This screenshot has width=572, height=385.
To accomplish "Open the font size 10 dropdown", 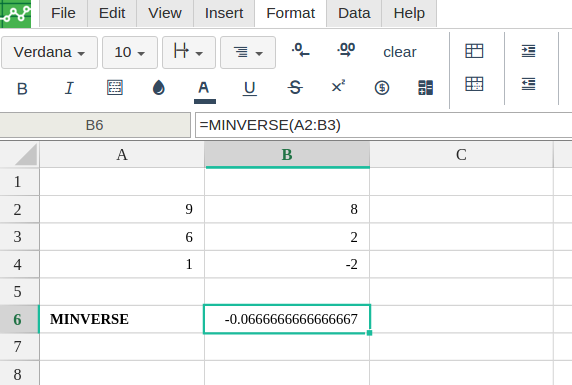I will coord(130,53).
